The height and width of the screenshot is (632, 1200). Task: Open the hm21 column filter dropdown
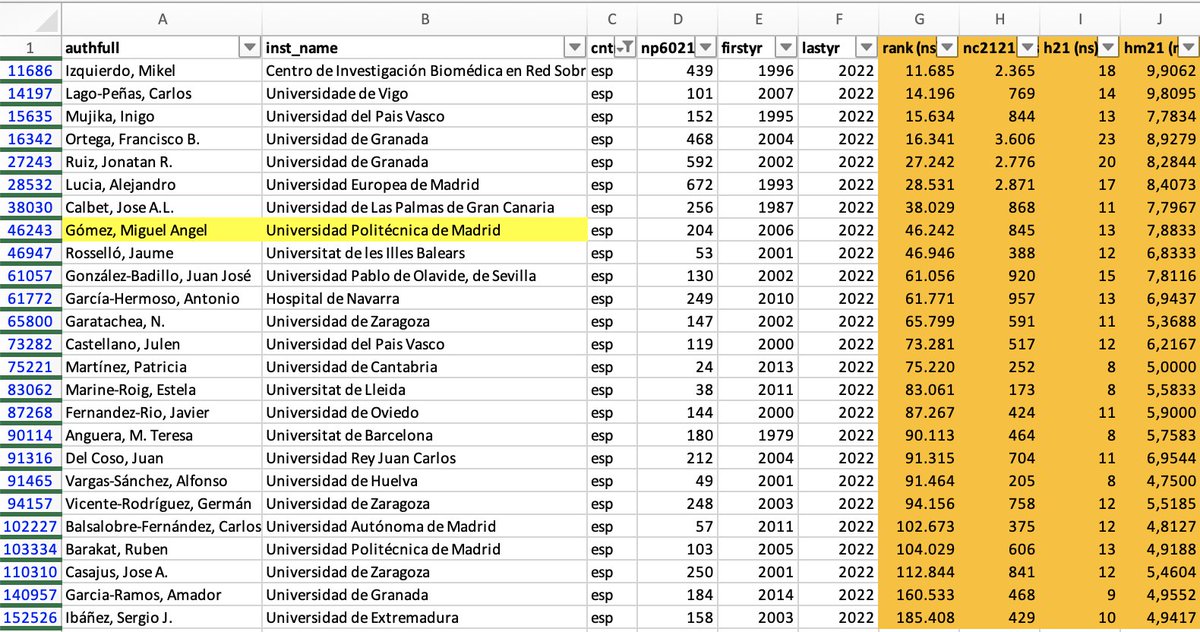pyautogui.click(x=1189, y=48)
